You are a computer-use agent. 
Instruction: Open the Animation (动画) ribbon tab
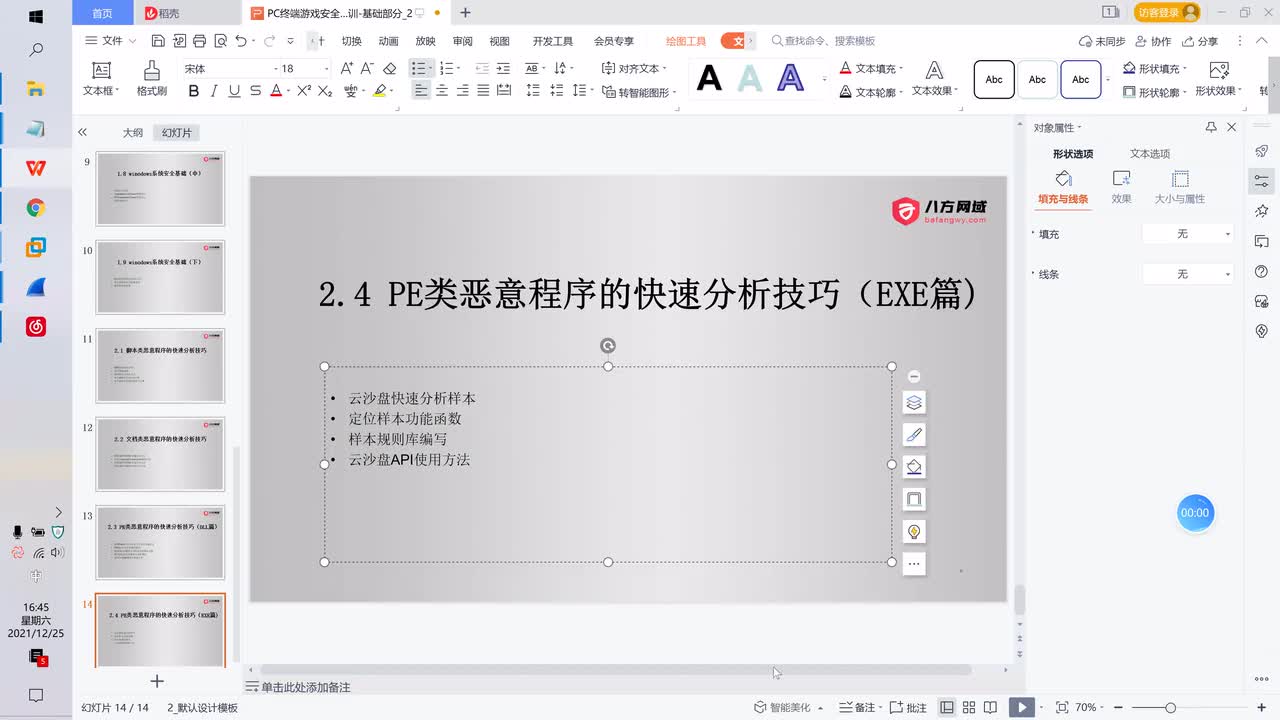pos(389,41)
